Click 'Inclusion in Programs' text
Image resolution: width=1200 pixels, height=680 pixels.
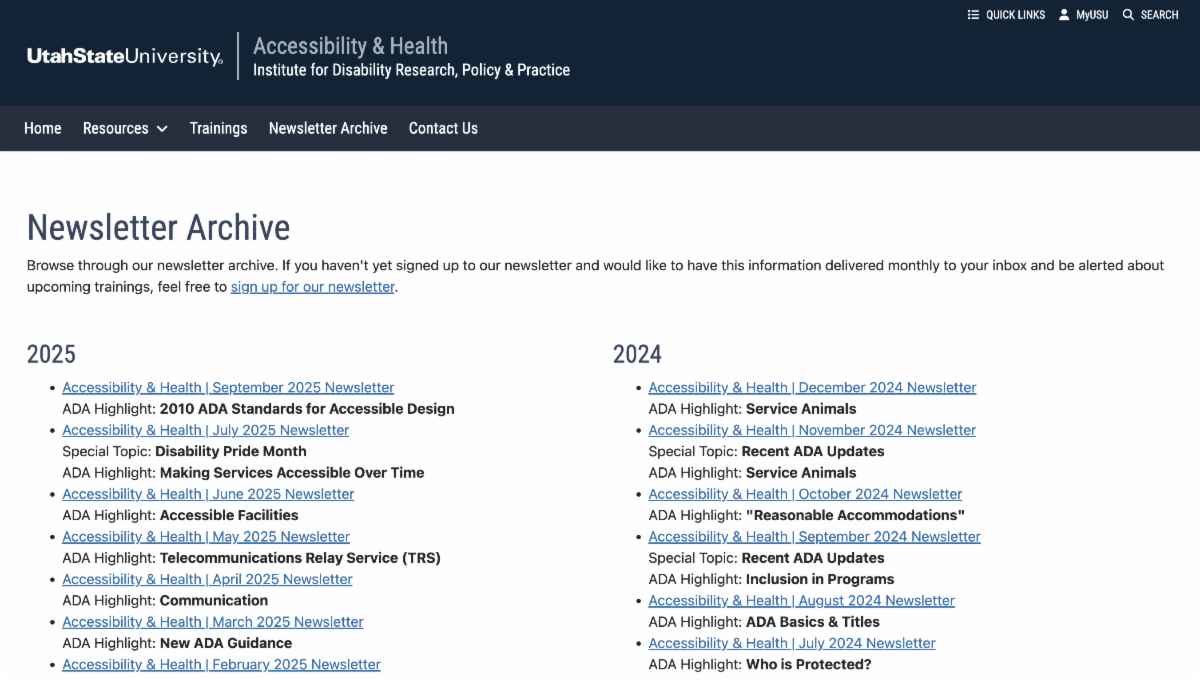pyautogui.click(x=820, y=579)
